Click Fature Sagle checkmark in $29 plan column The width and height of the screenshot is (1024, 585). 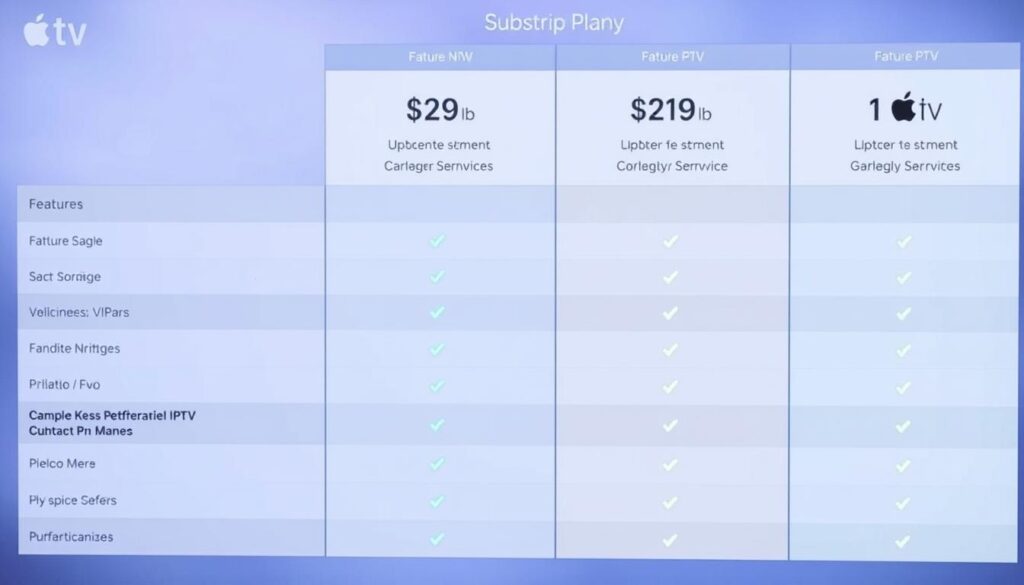[437, 241]
